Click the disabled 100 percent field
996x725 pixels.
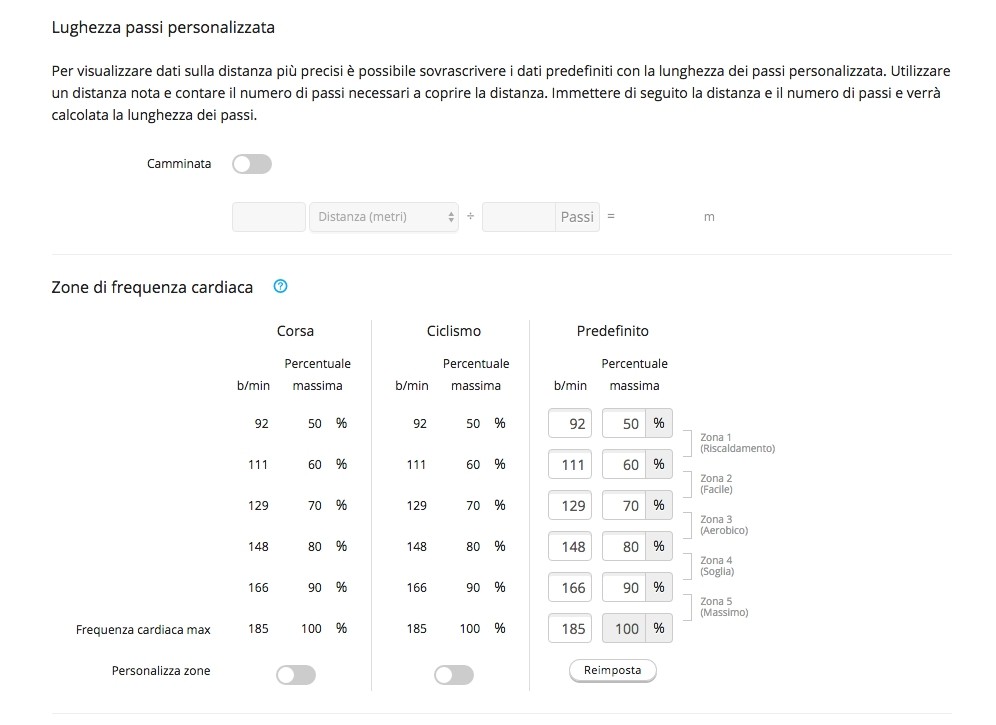click(x=625, y=628)
